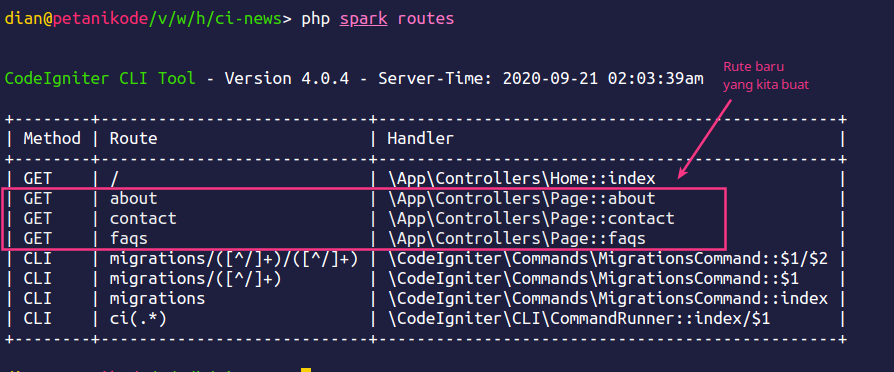
Task: Click the CommandRunner::index/$1 handler
Action: point(579,318)
